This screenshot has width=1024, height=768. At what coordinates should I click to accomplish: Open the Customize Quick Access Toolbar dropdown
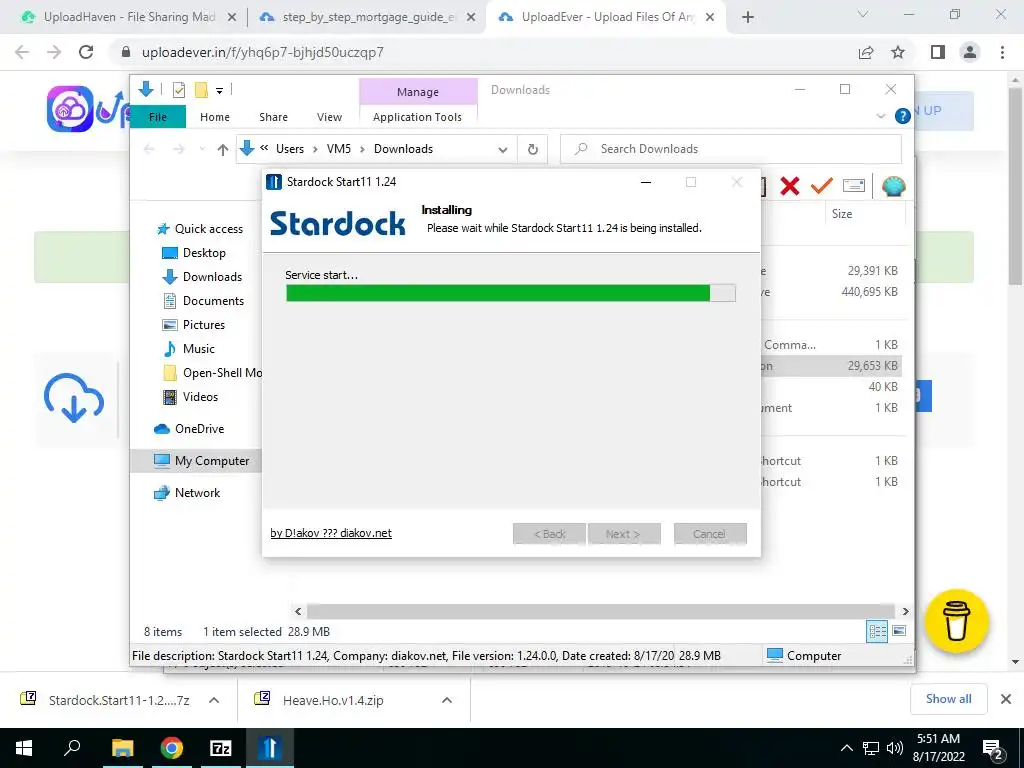pos(219,91)
